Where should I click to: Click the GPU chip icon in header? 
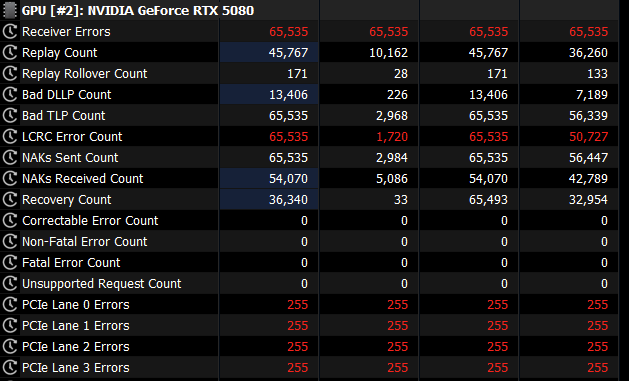click(x=10, y=10)
